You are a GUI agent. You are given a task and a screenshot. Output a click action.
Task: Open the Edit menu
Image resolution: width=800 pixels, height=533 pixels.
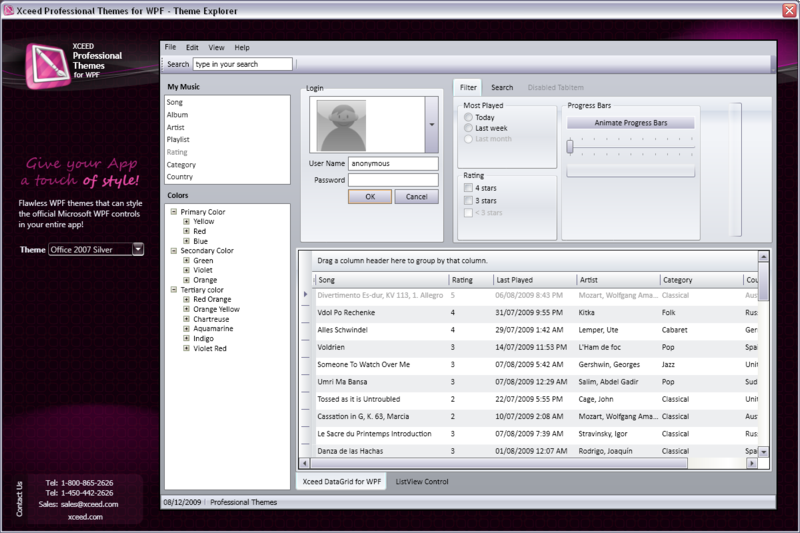(192, 47)
